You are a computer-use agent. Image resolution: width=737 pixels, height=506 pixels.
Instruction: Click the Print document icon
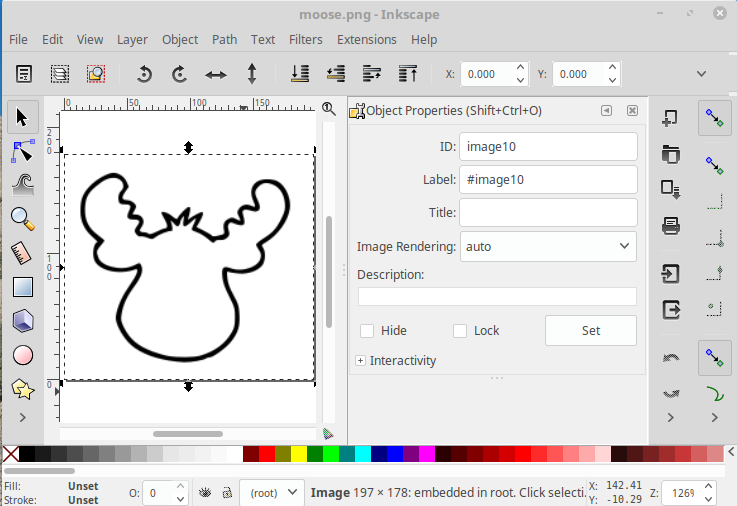[x=671, y=225]
